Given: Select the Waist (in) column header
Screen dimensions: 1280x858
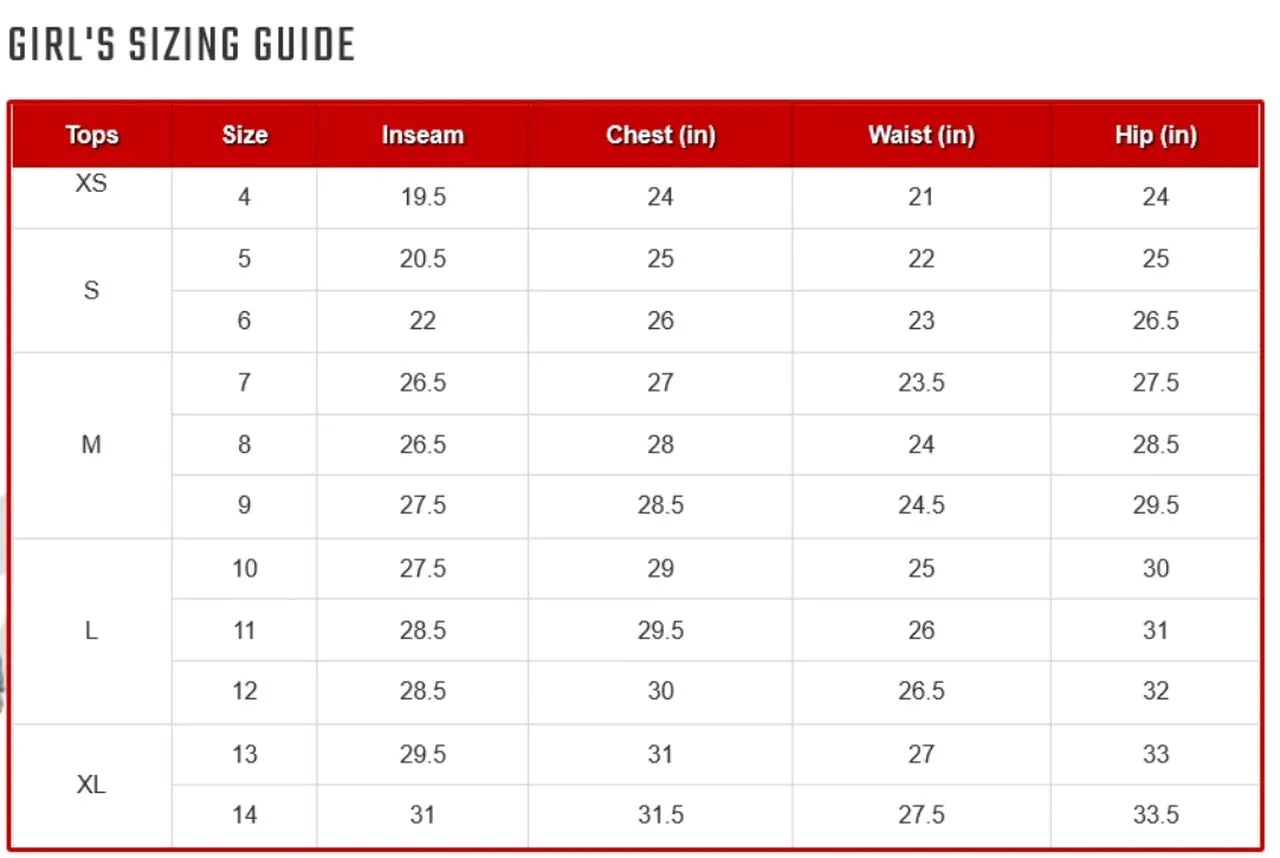Looking at the screenshot, I should coord(921,135).
